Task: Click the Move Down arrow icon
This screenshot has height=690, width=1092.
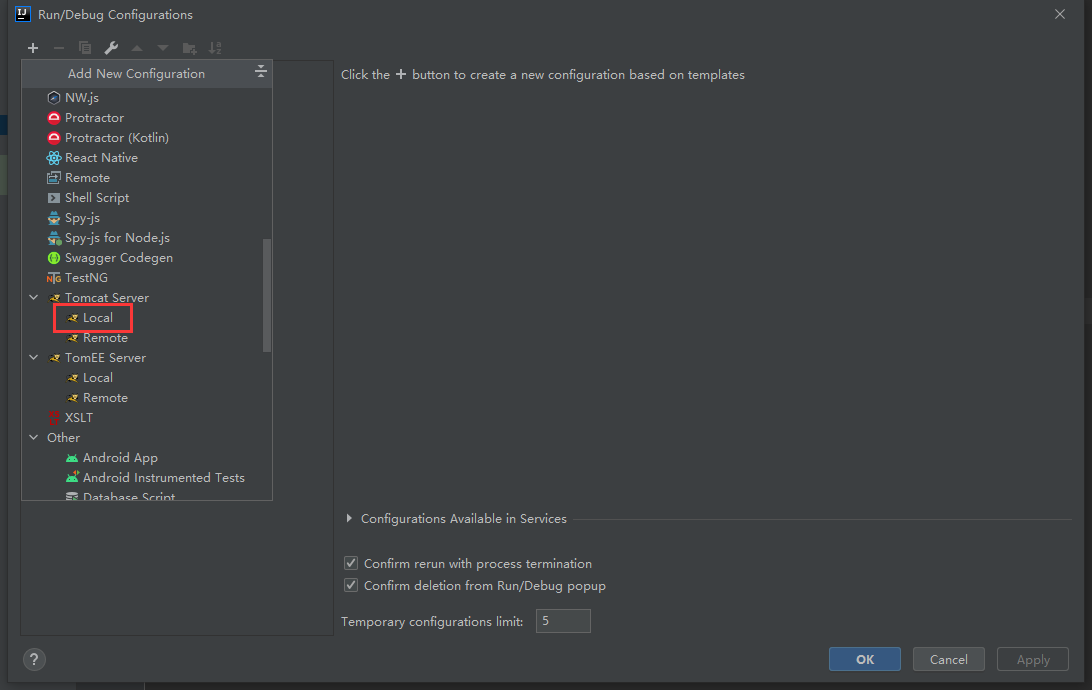Action: (163, 48)
